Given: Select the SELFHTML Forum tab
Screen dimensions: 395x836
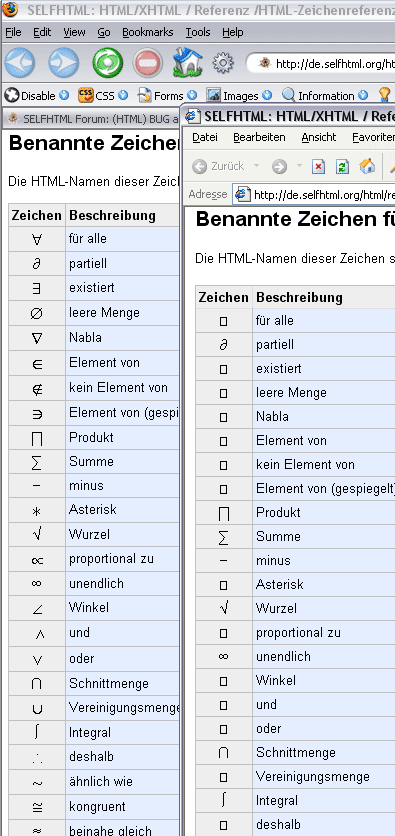Looking at the screenshot, I should click(x=92, y=119).
